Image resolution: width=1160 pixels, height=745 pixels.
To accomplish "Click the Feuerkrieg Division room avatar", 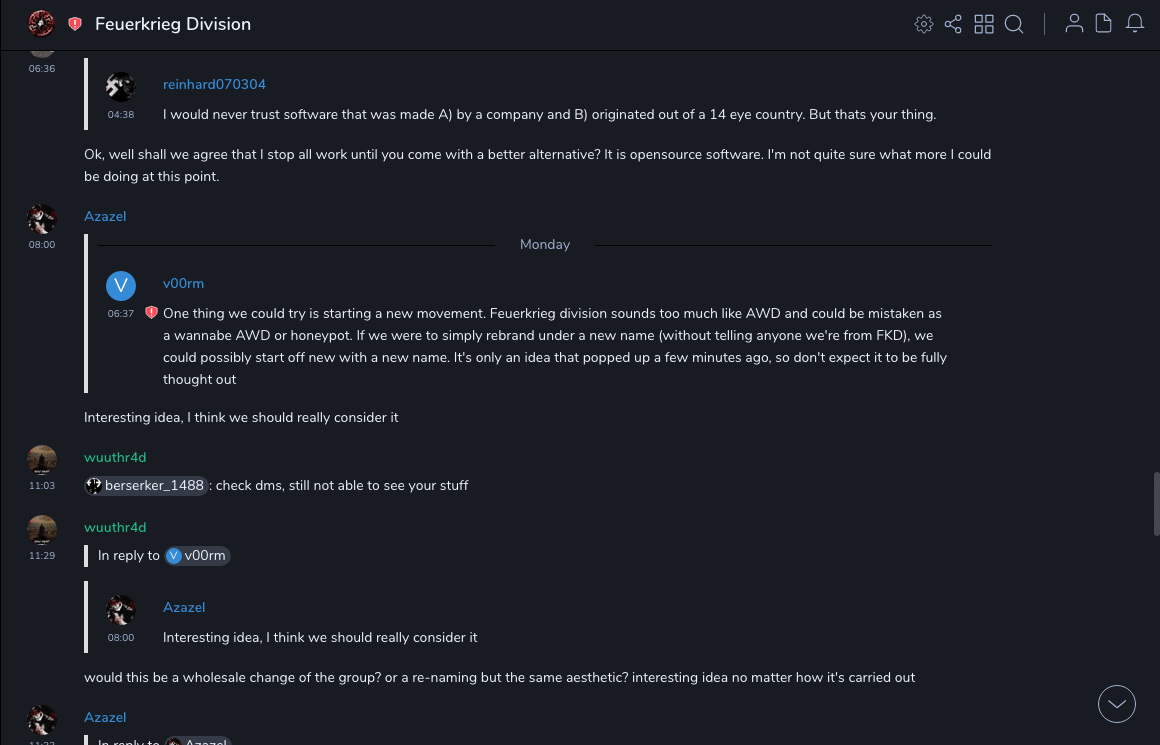I will click(42, 23).
